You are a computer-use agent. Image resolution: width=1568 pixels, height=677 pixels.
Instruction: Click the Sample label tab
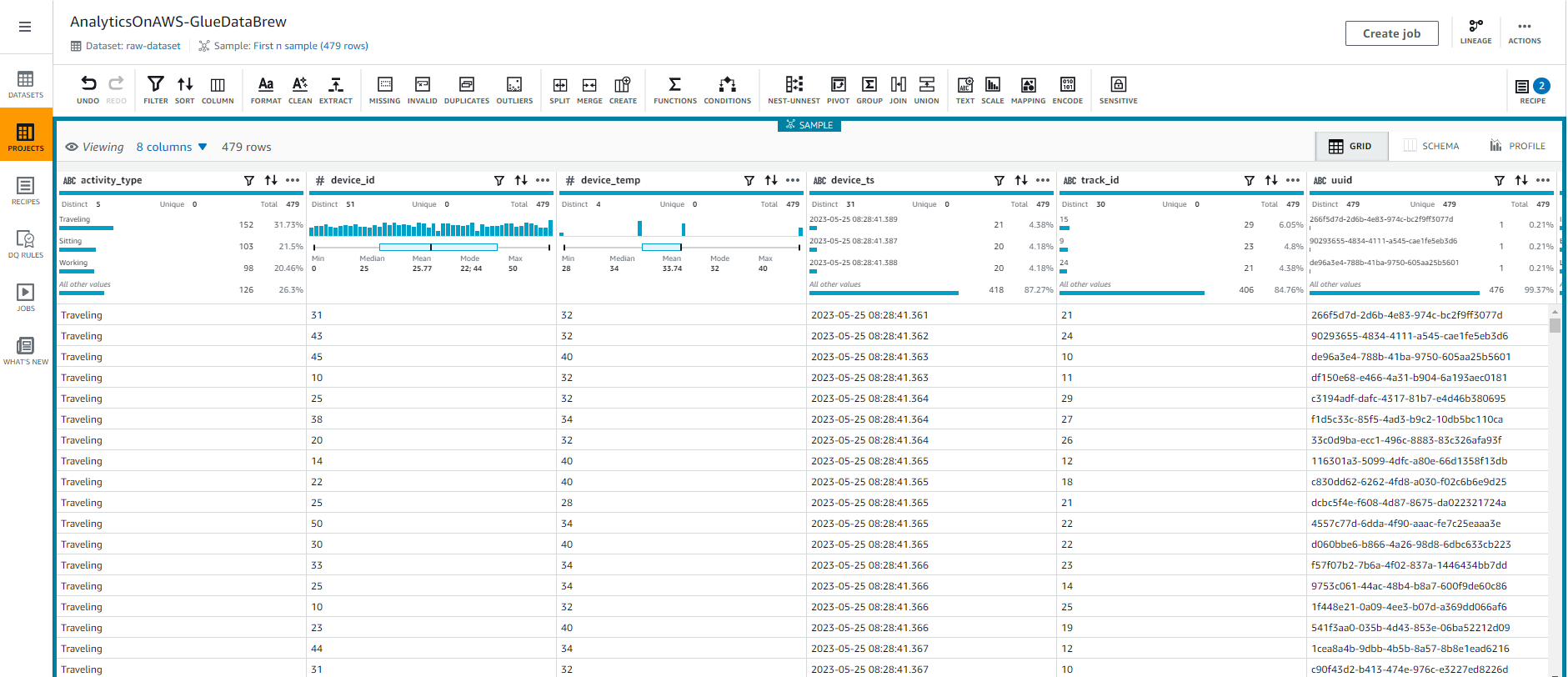pyautogui.click(x=809, y=125)
